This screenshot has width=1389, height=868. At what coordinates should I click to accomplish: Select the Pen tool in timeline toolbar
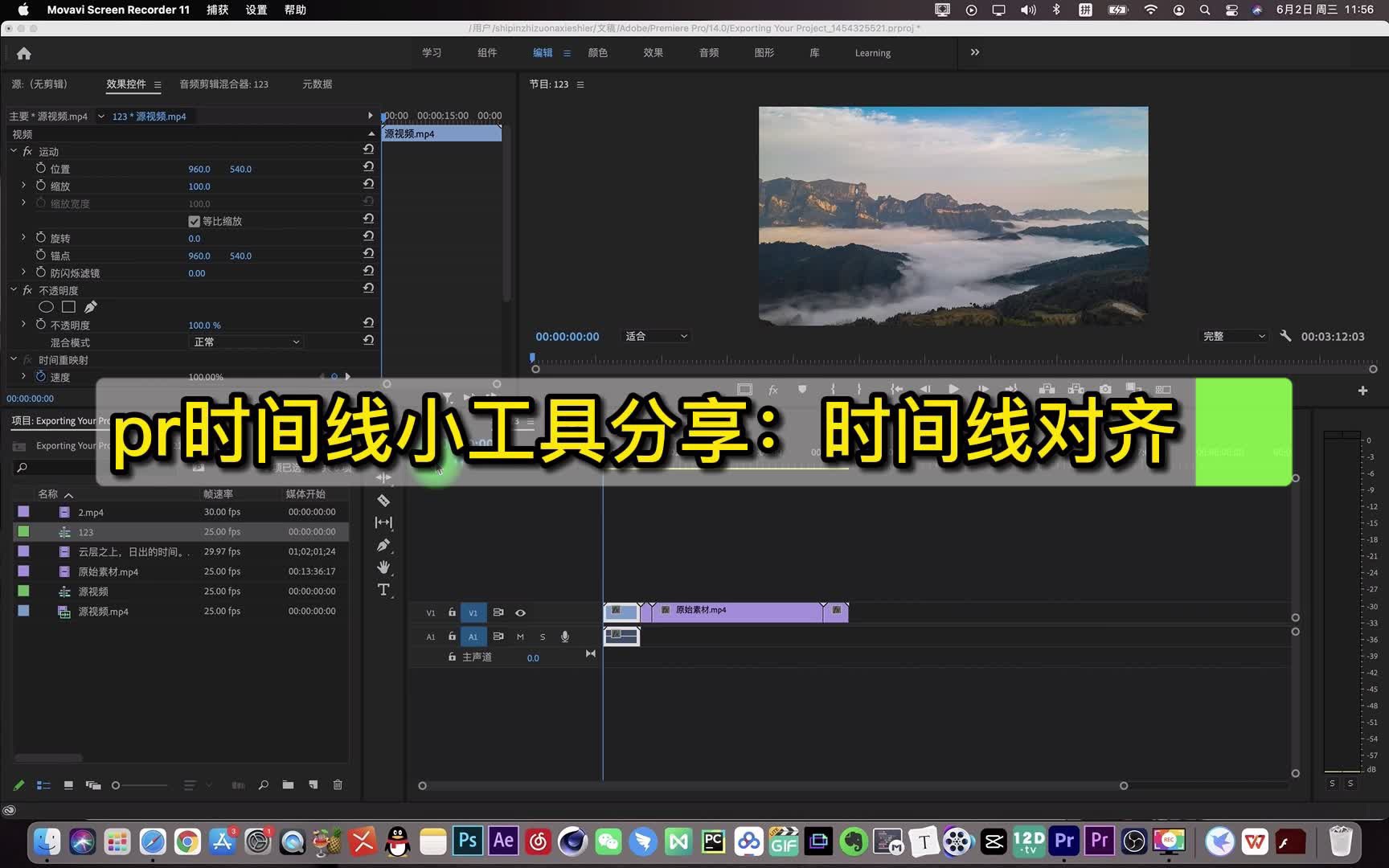tap(384, 546)
